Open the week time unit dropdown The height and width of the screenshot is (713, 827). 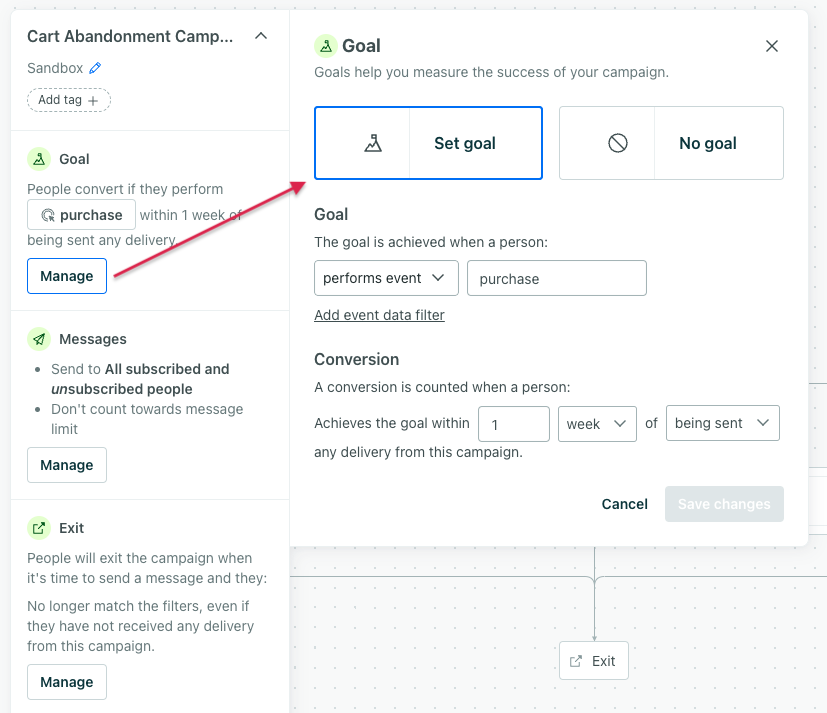tap(597, 423)
